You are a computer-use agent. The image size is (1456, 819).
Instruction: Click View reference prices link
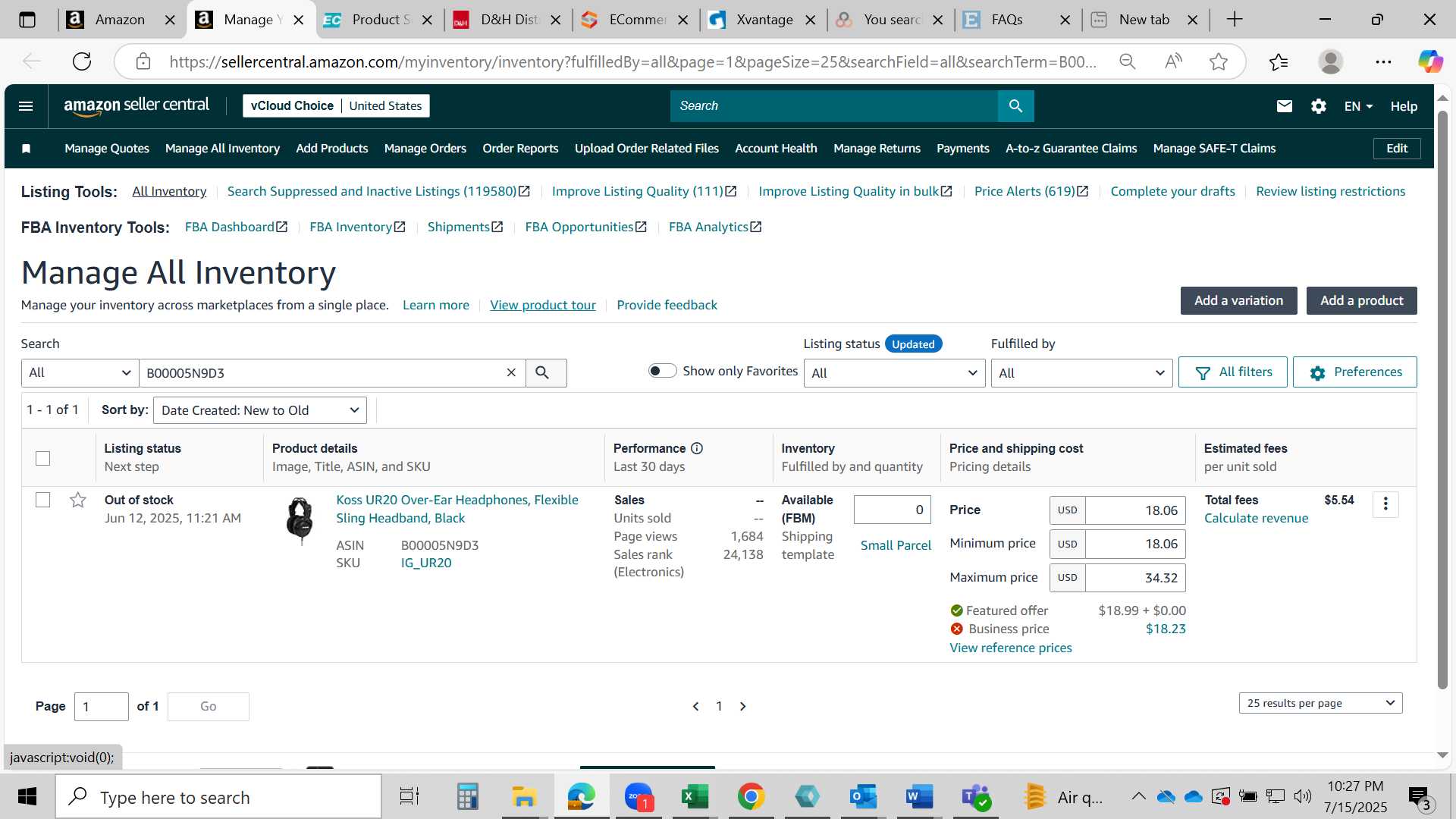(1010, 648)
